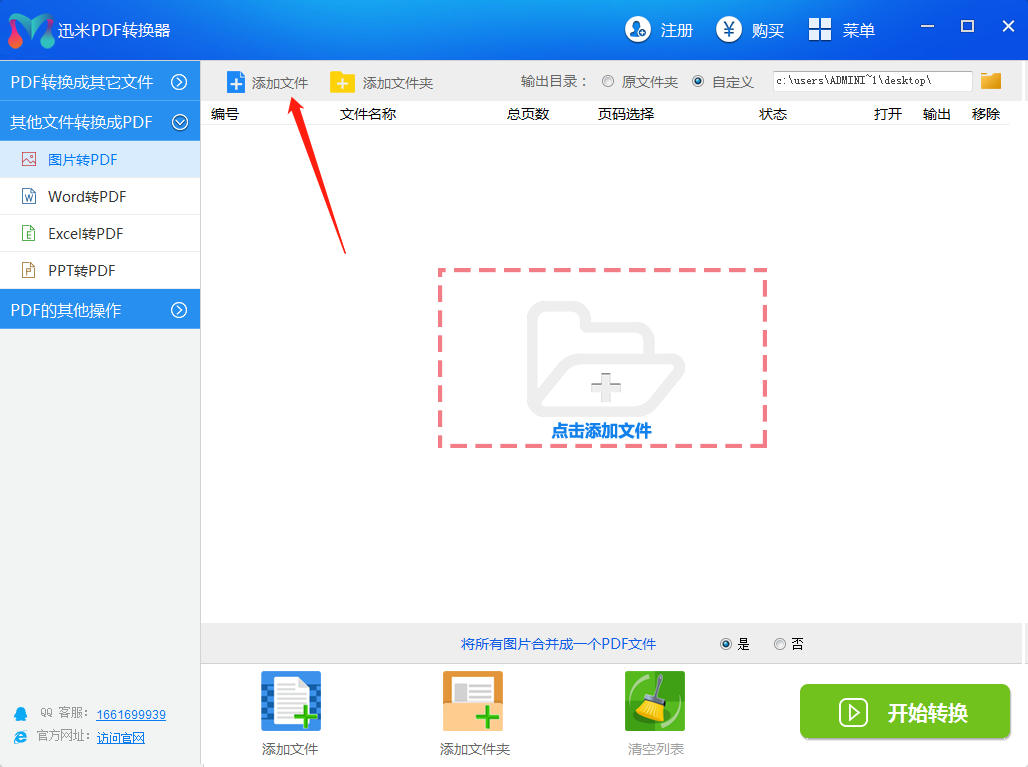Screen dimensions: 1028x767
Task: Click the large bottom Add File document icon
Action: point(290,701)
